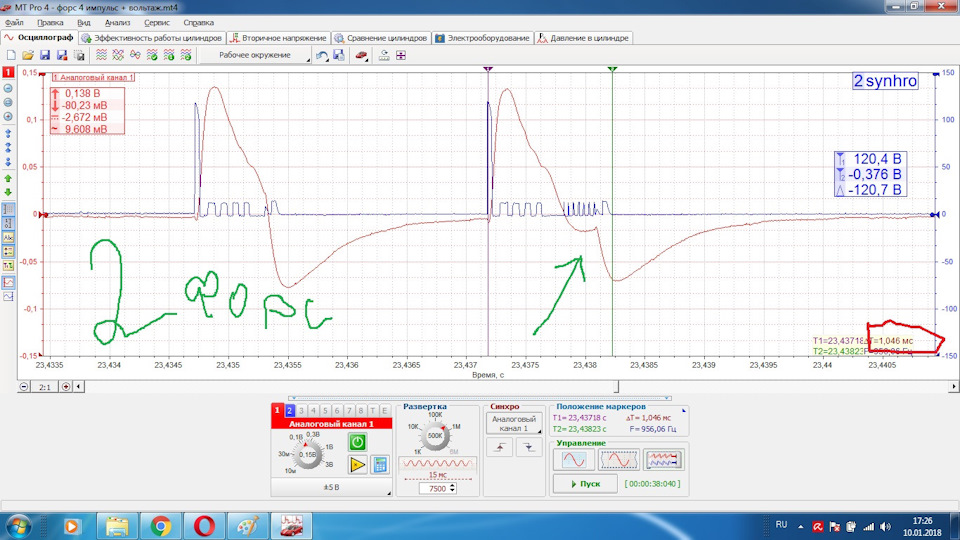960x540 pixels.
Task: Toggle the multi-waveform display mode button
Action: click(x=663, y=459)
